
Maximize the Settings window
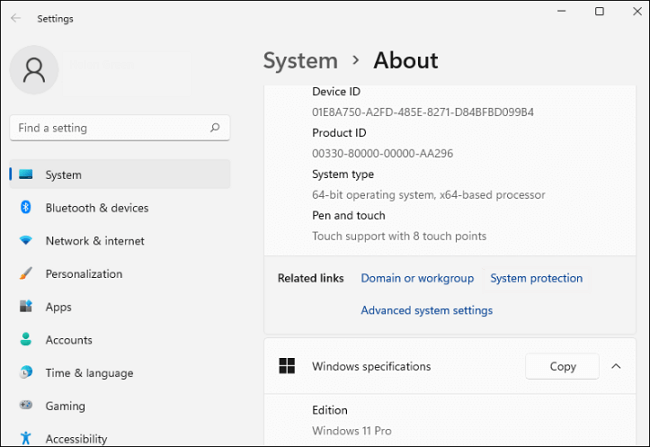[x=599, y=11]
